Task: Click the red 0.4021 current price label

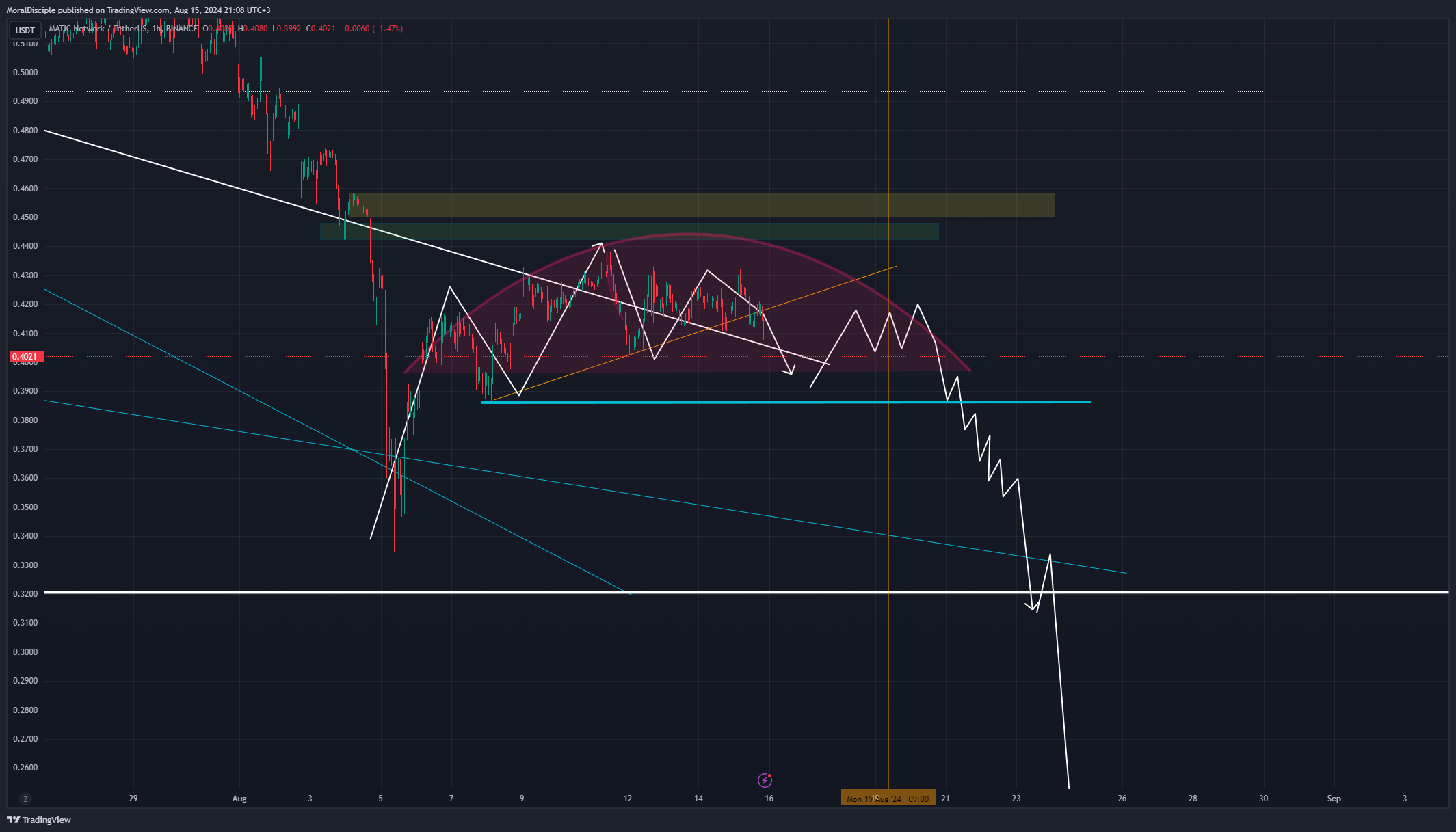Action: (26, 357)
